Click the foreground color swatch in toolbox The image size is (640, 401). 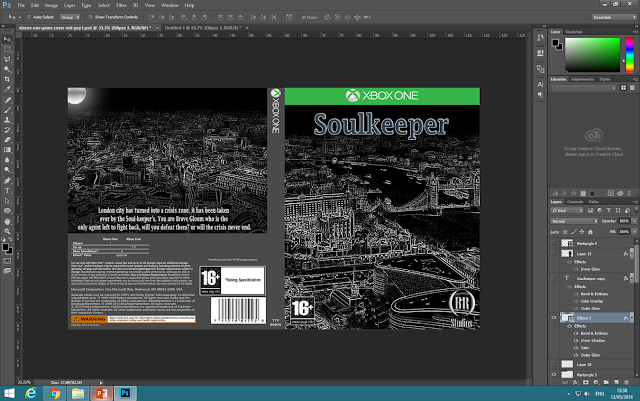click(x=5, y=247)
